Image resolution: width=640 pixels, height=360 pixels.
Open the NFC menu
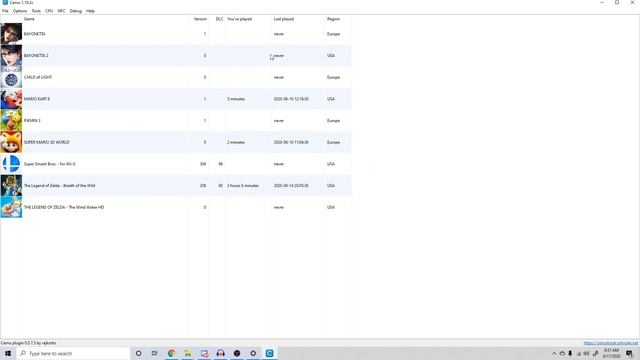61,11
